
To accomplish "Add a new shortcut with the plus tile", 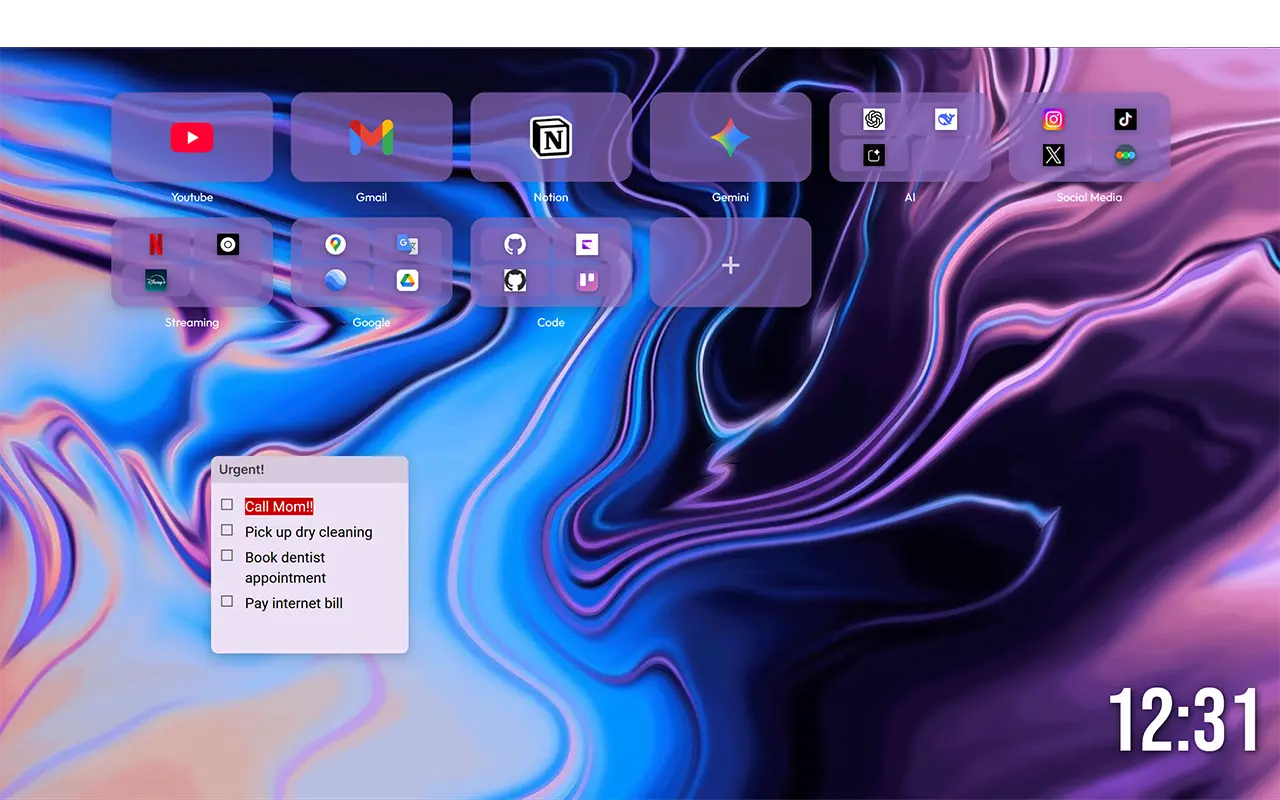I will (x=730, y=262).
